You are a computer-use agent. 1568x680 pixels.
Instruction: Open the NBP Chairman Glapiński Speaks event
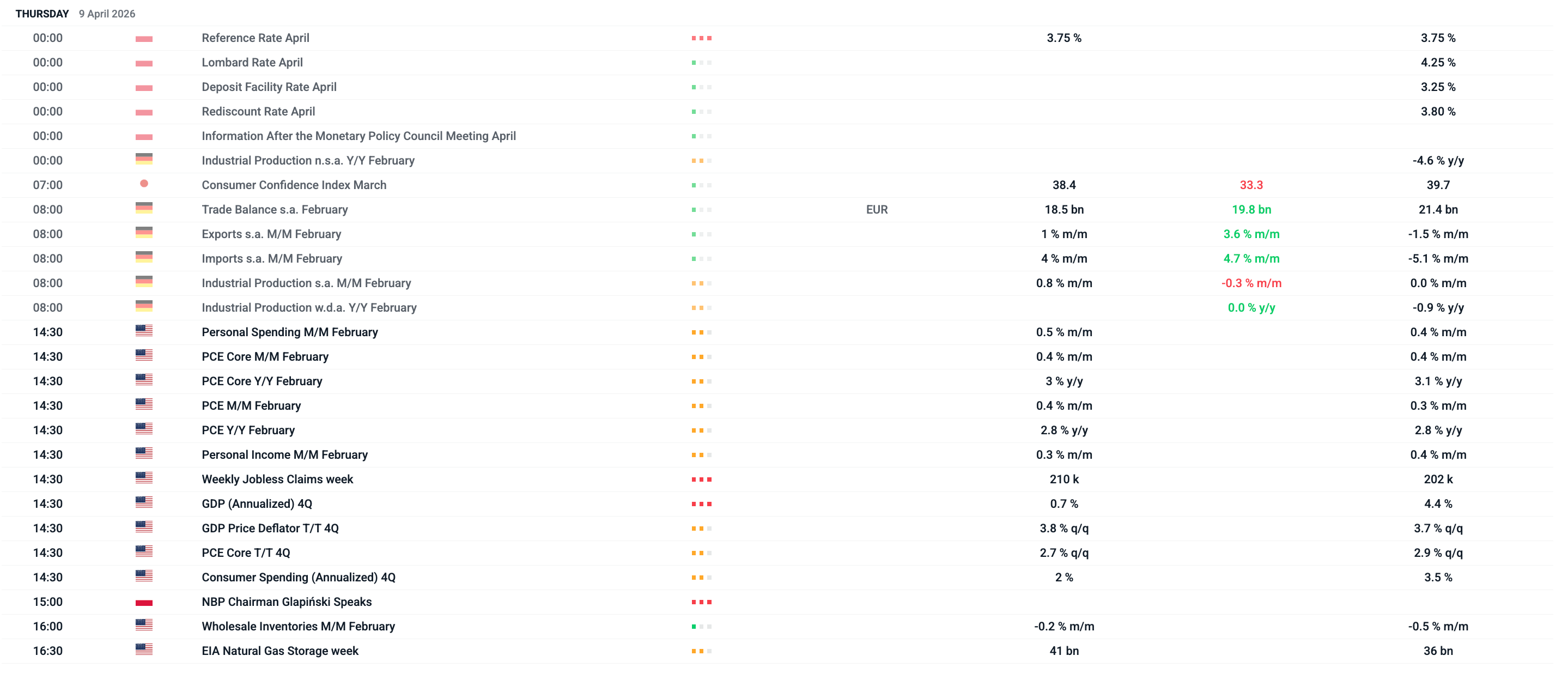click(x=287, y=602)
